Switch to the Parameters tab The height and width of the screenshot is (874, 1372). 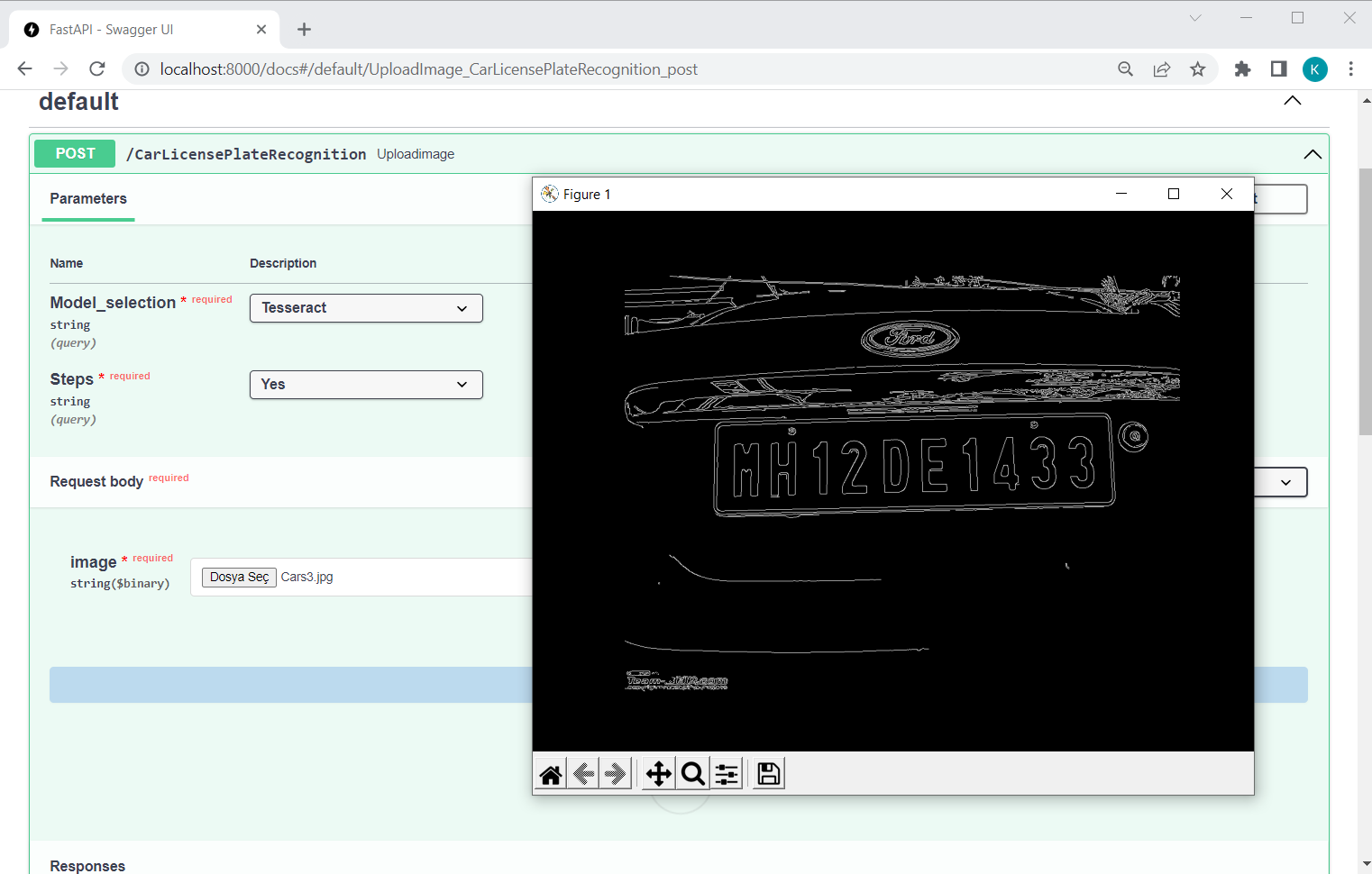coord(87,199)
